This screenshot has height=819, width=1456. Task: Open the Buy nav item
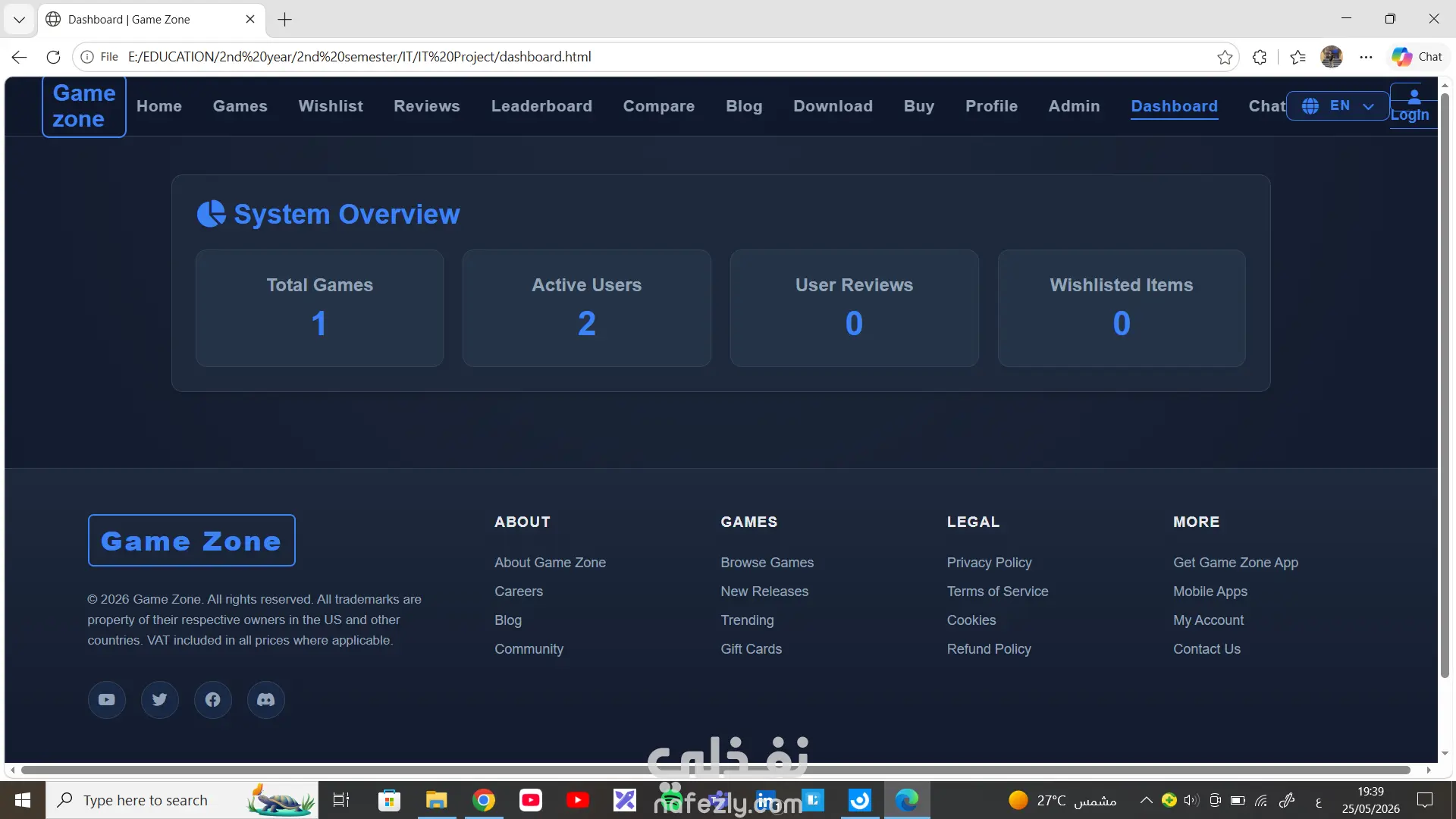coord(919,106)
